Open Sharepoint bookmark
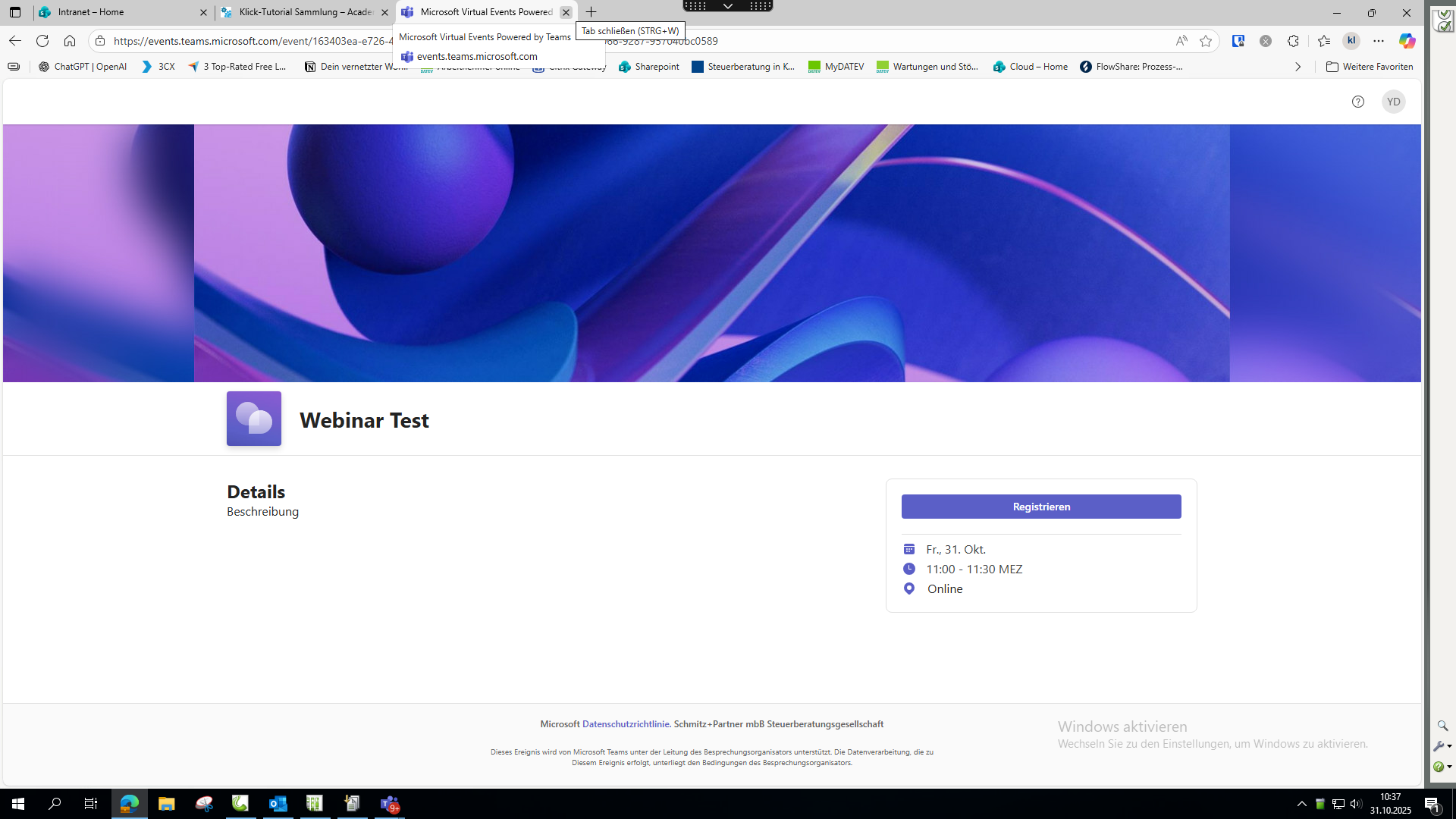Viewport: 1456px width, 819px height. click(x=649, y=67)
